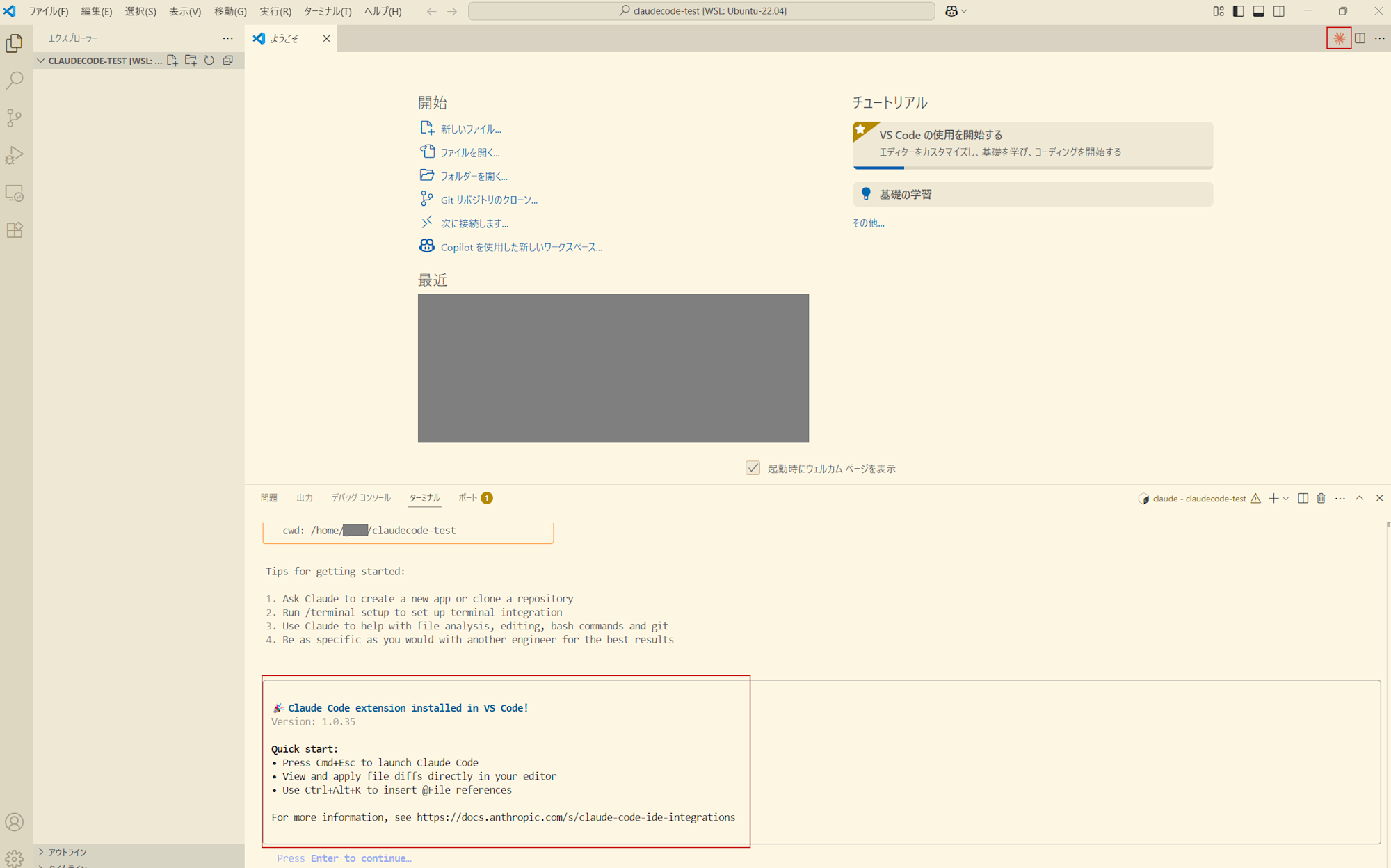Image resolution: width=1391 pixels, height=868 pixels.
Task: Close the ようこそ tab
Action: (326, 38)
